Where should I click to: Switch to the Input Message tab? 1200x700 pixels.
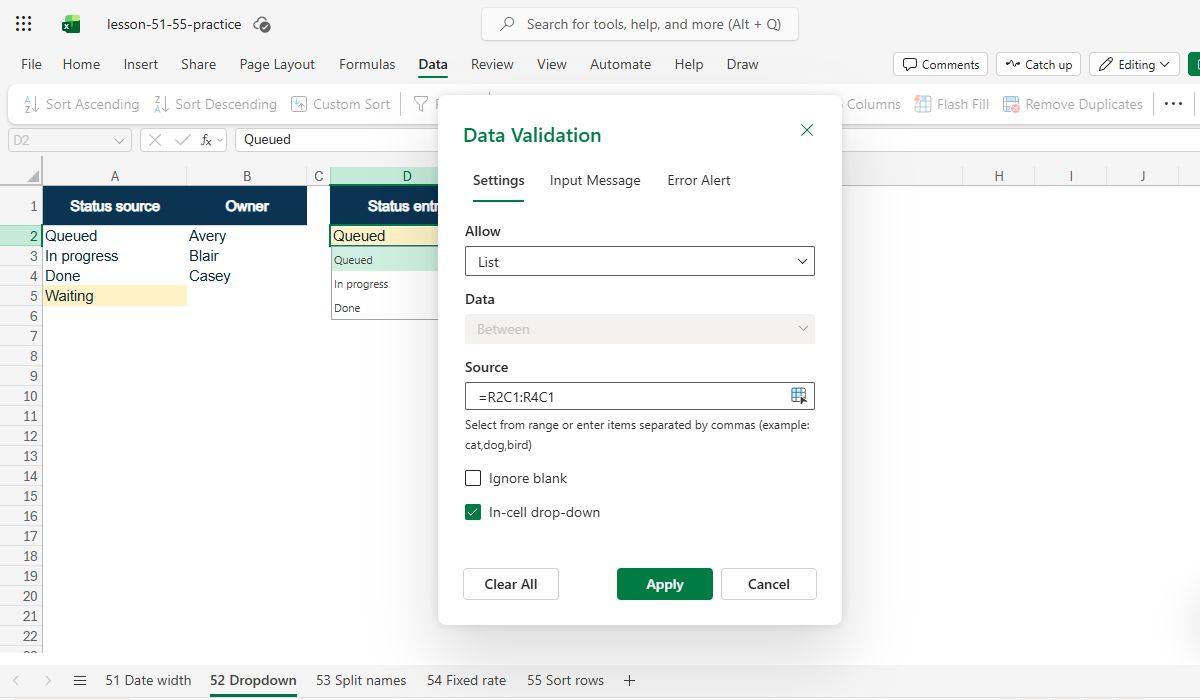[x=595, y=180]
